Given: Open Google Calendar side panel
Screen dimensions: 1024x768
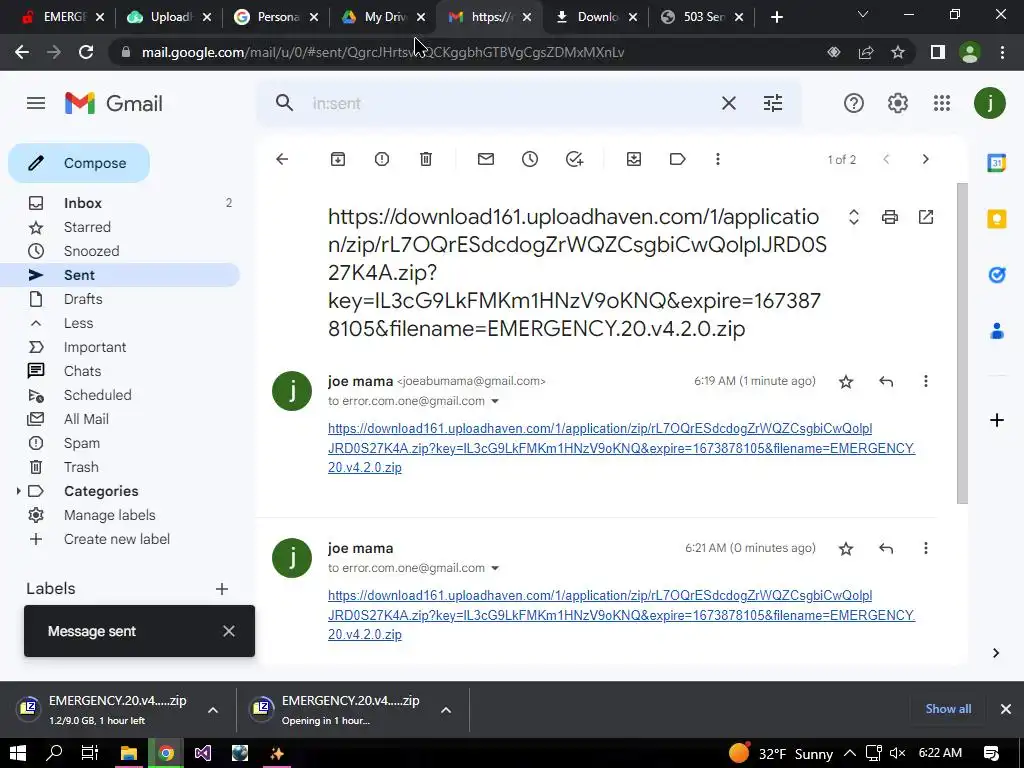Looking at the screenshot, I should [997, 163].
